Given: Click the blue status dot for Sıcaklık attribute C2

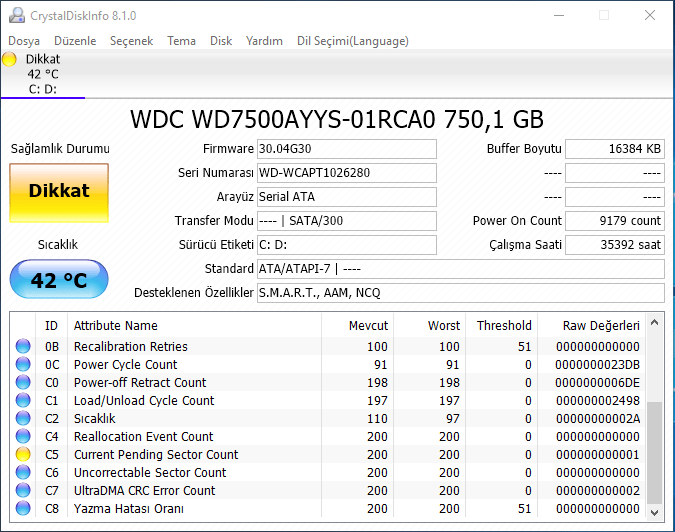Looking at the screenshot, I should 23,418.
